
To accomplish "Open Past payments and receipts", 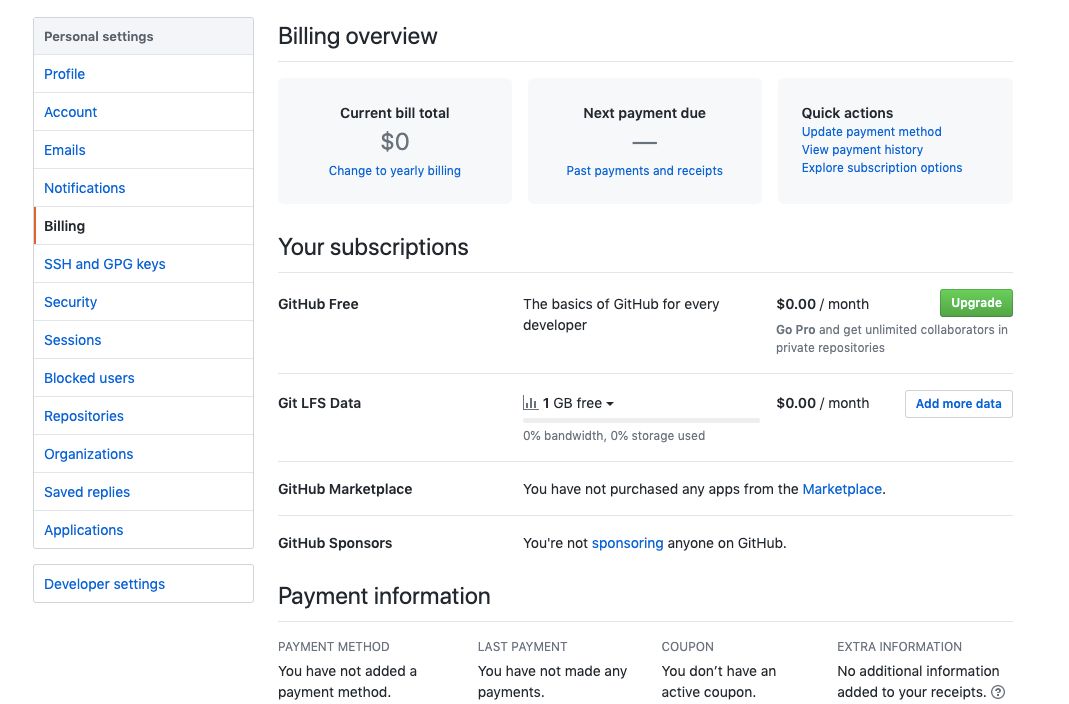I will point(644,171).
